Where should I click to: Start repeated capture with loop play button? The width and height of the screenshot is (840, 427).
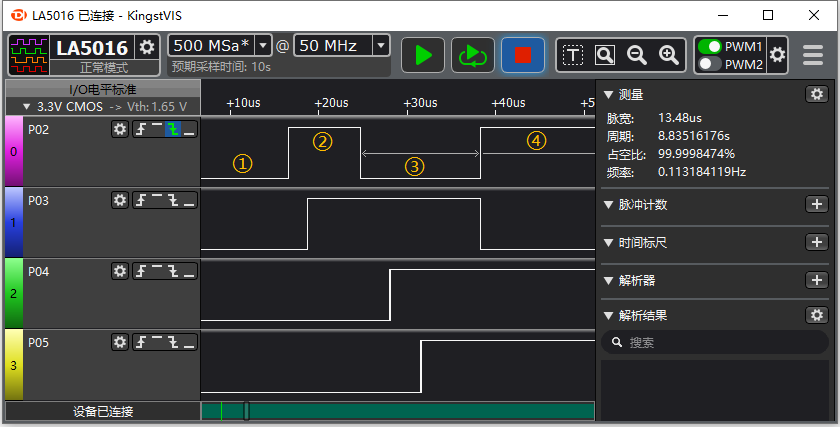pyautogui.click(x=472, y=55)
